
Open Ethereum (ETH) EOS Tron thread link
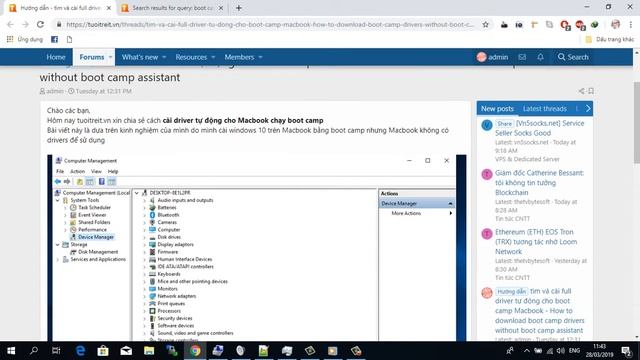[536, 242]
